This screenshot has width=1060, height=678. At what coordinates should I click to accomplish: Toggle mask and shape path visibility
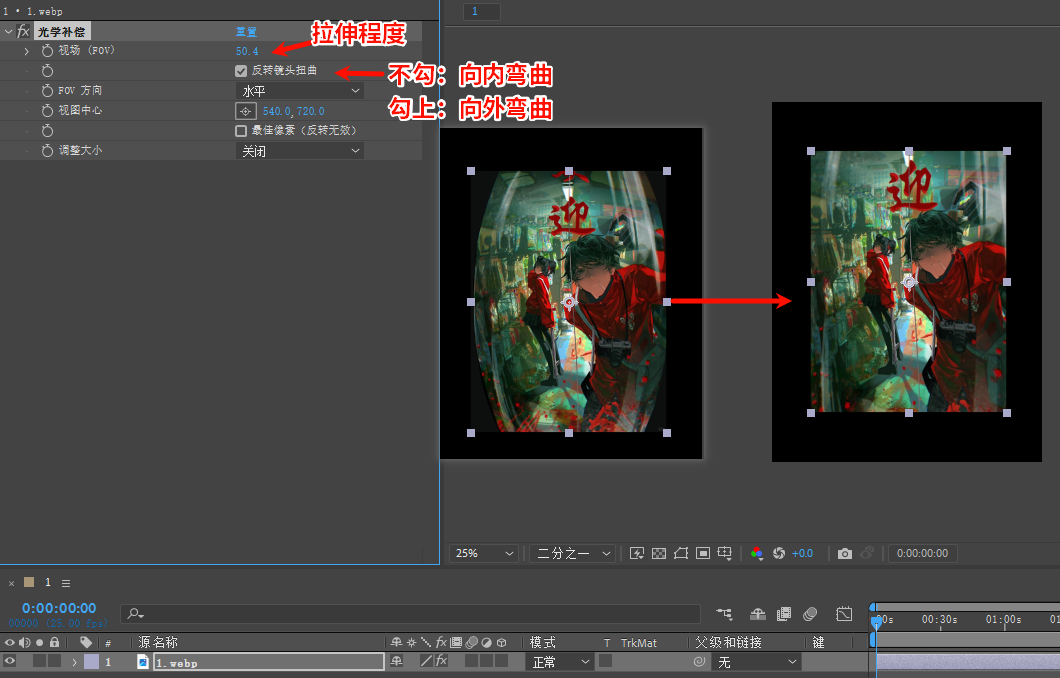(681, 553)
